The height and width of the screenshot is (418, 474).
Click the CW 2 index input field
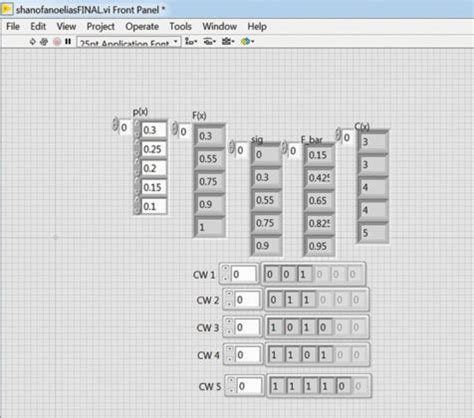click(248, 300)
